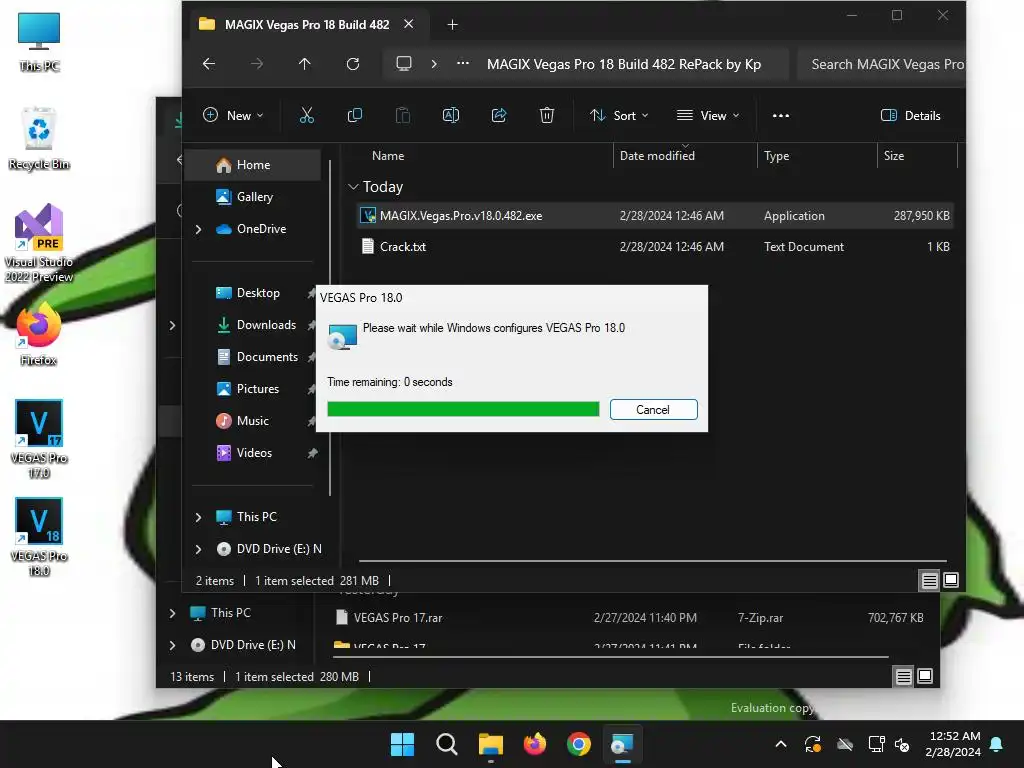Open the View dropdown menu

tap(708, 116)
